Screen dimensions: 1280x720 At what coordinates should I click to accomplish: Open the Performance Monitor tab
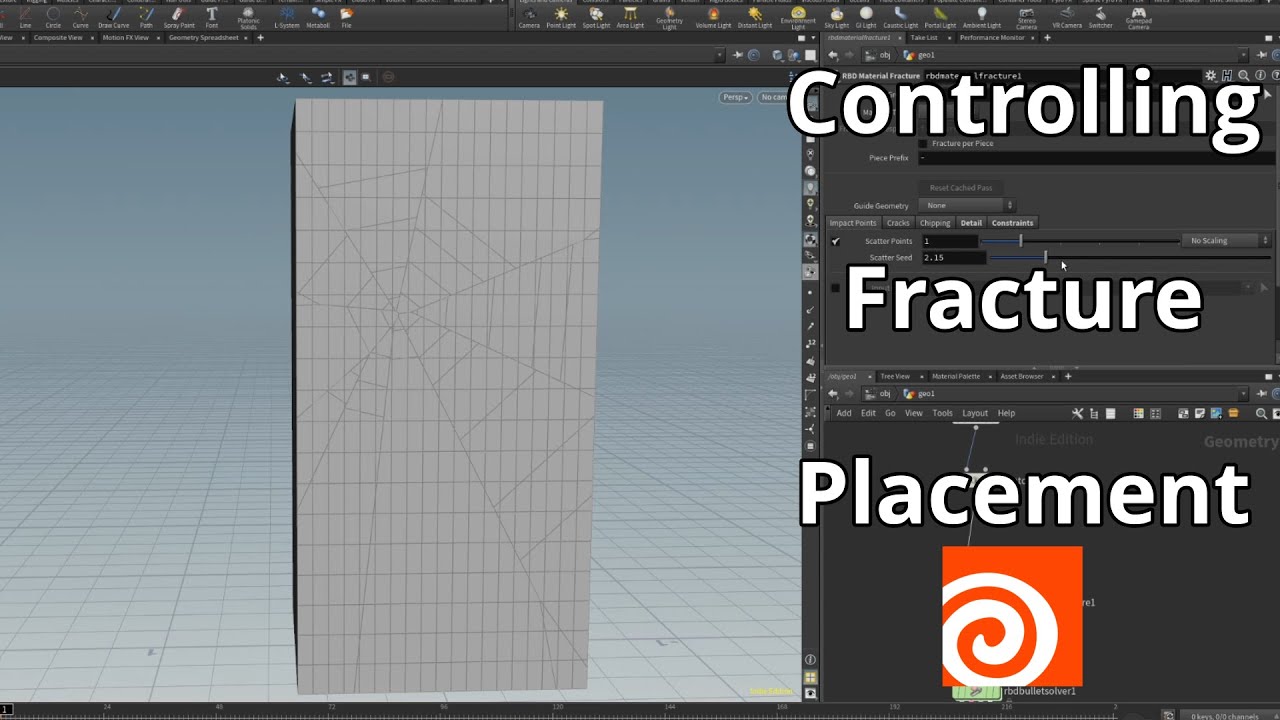point(992,37)
